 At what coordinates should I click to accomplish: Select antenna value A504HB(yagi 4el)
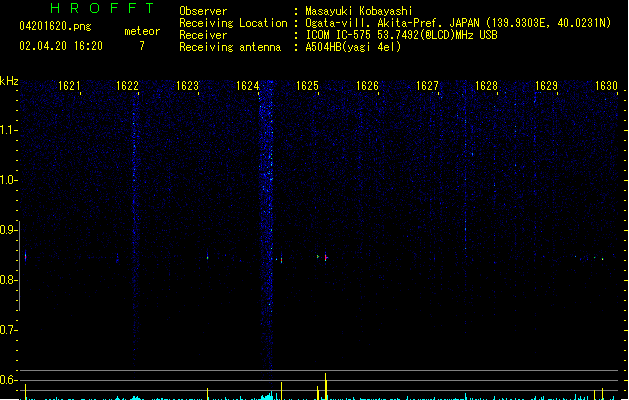coord(353,47)
